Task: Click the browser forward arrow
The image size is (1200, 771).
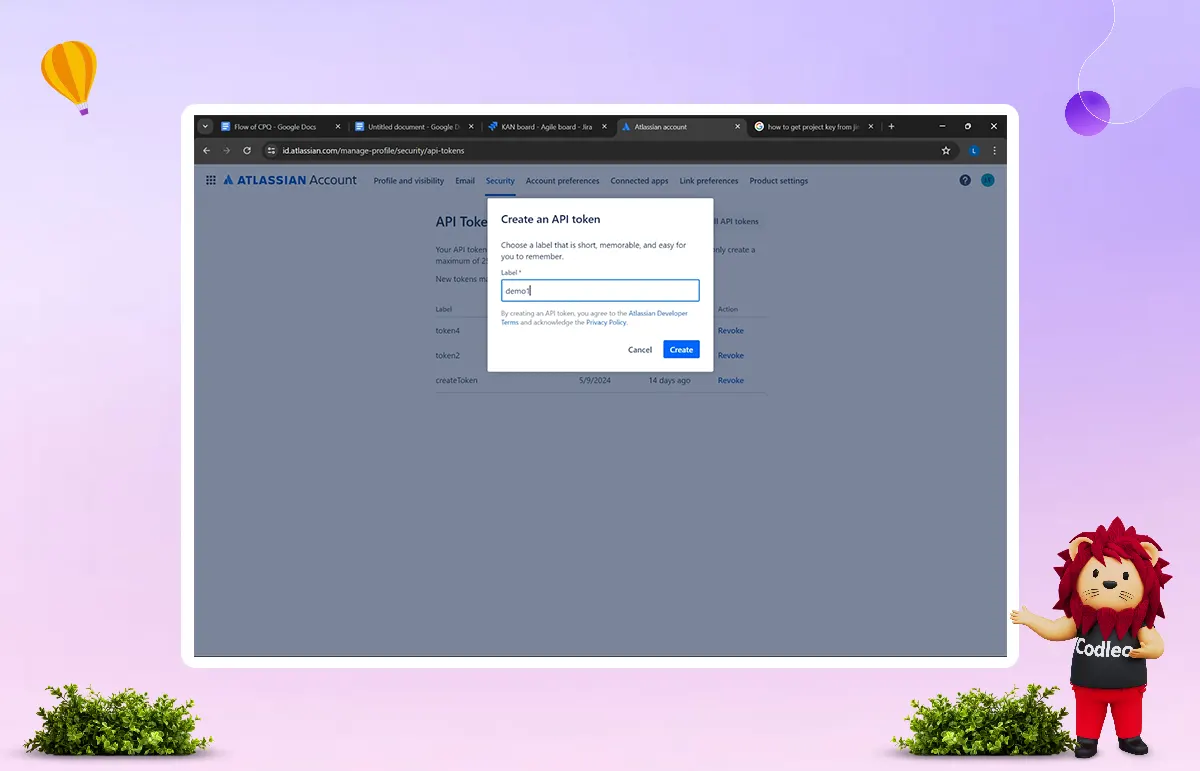Action: [x=227, y=151]
